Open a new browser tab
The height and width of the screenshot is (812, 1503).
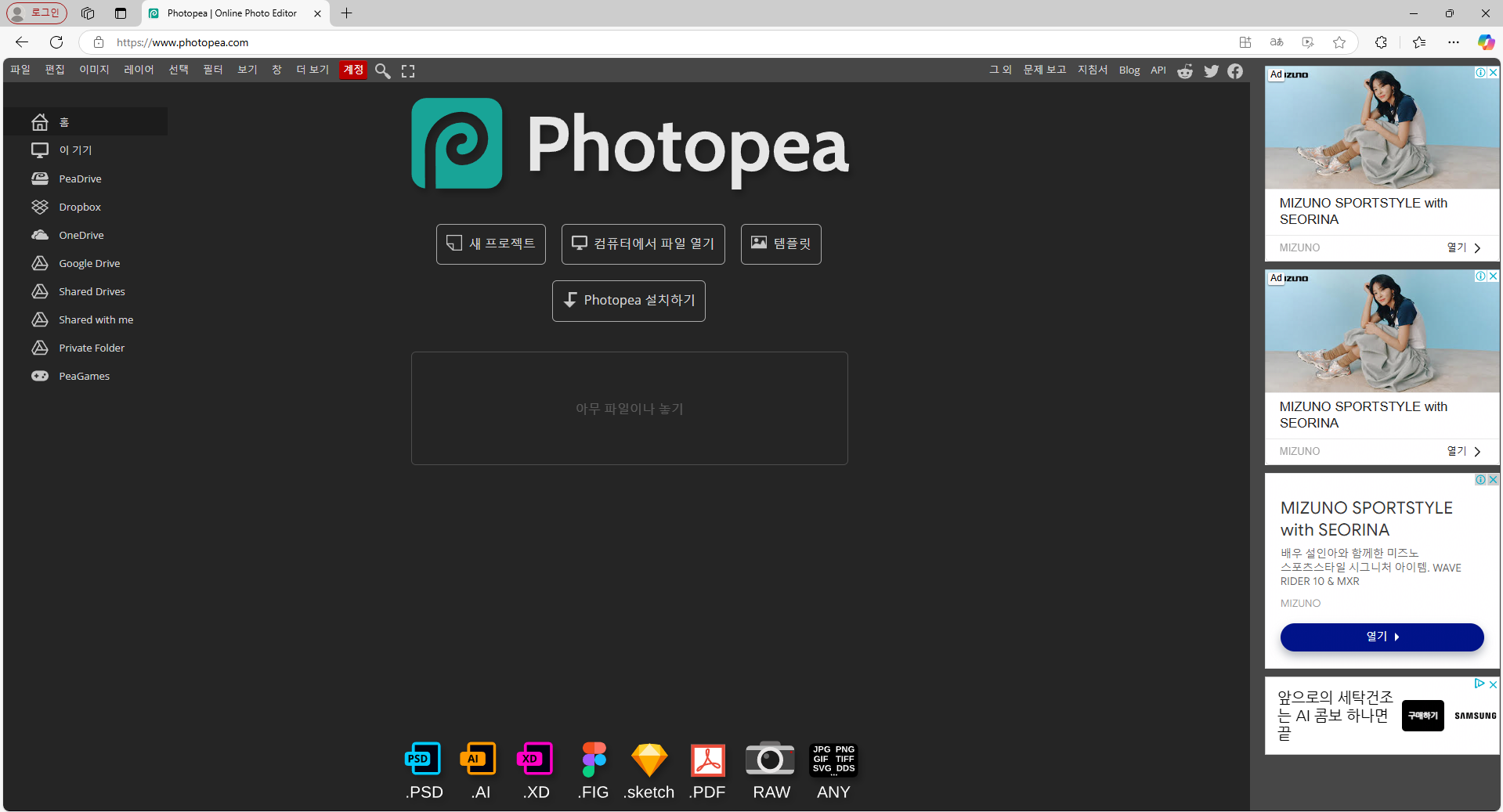coord(347,13)
